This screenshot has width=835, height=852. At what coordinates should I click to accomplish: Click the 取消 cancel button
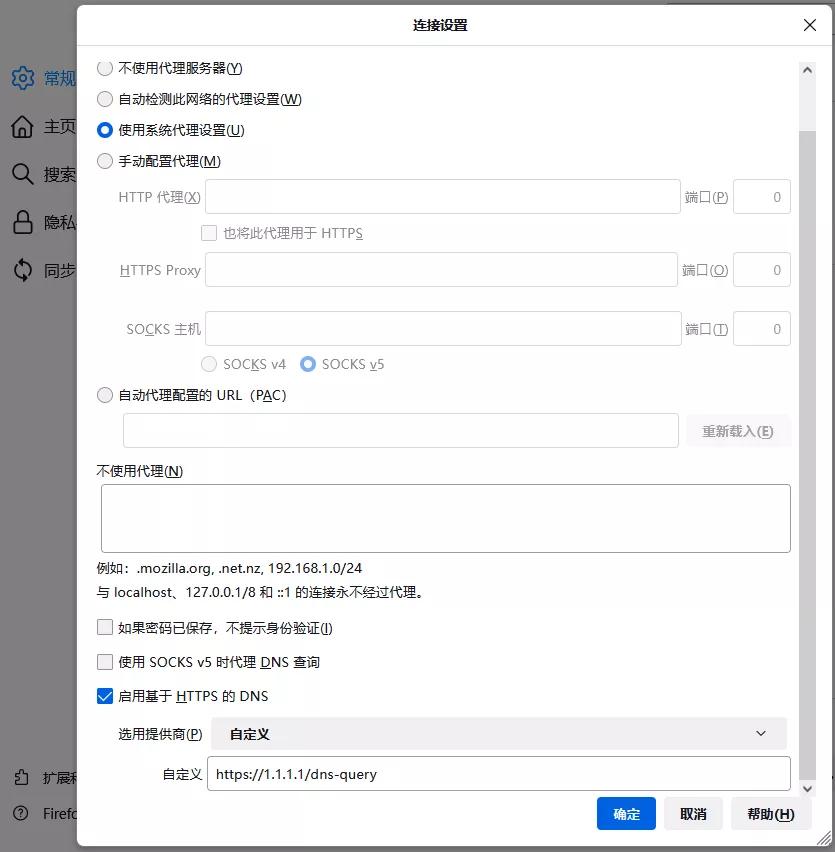(693, 814)
